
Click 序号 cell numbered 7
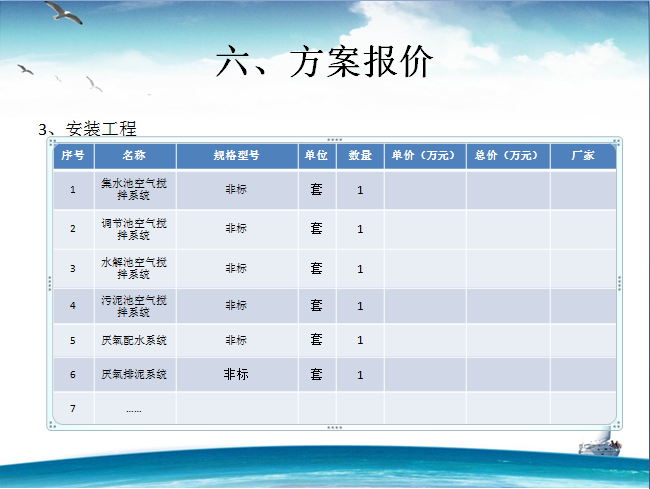73,409
